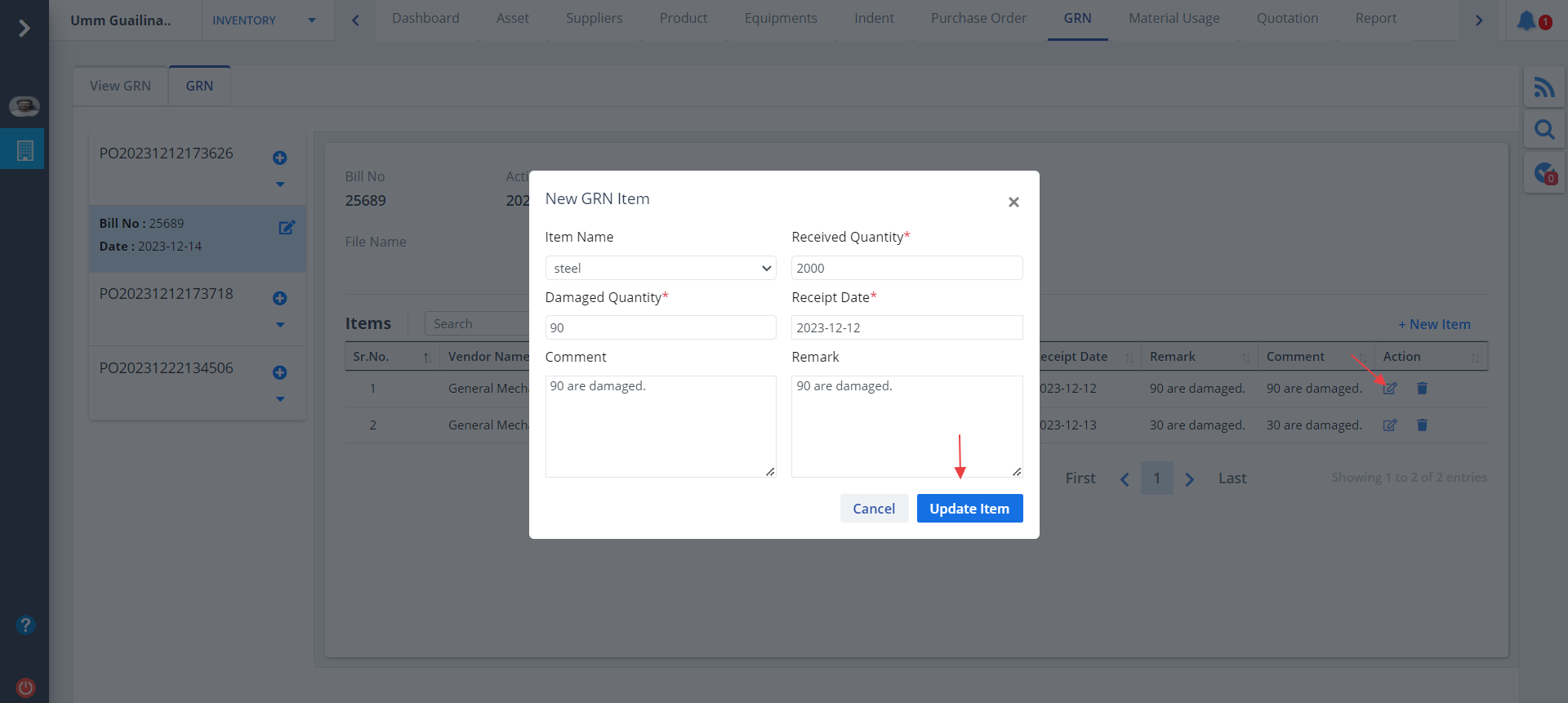Click the magnifier search icon on right
This screenshot has width=1568, height=703.
[1543, 129]
